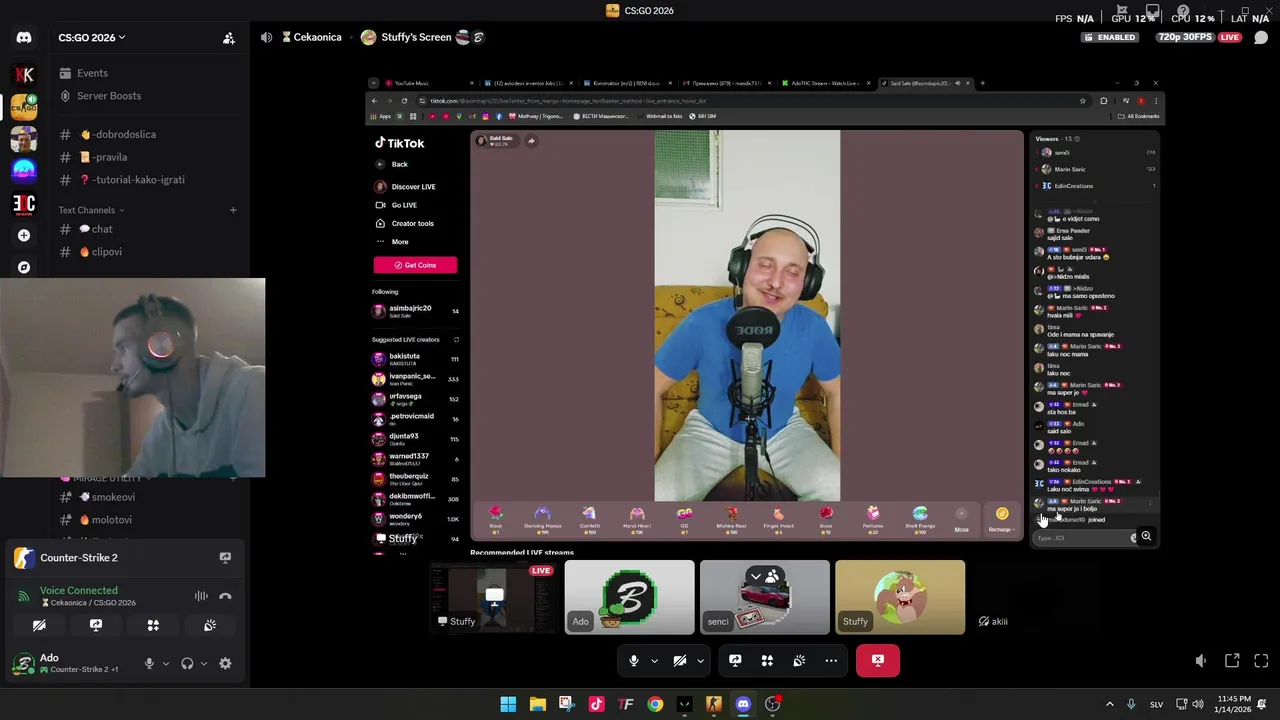Show voice channel chat bubble icon
The height and width of the screenshot is (720, 1280).
[1261, 38]
